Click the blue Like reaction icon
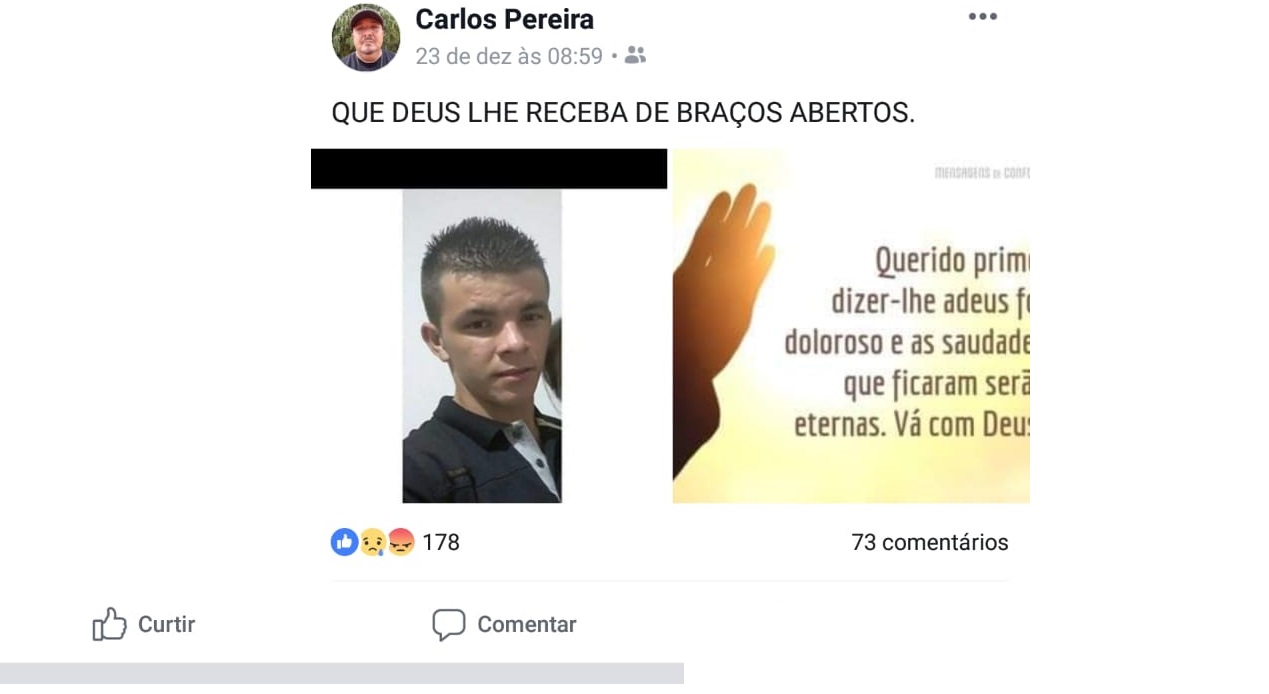 click(344, 542)
